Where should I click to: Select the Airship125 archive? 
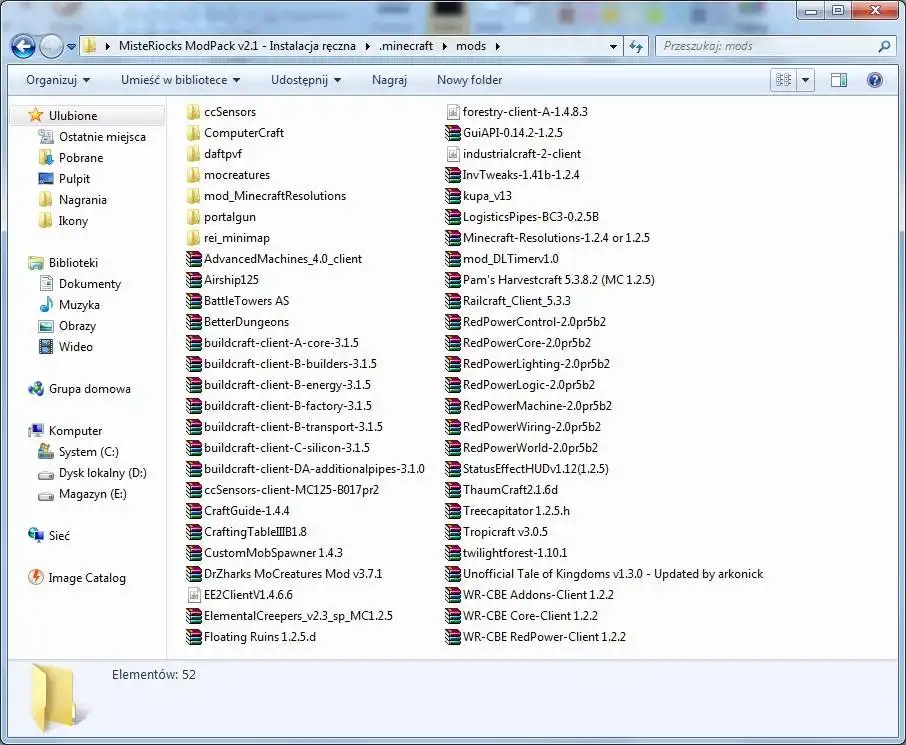click(231, 280)
